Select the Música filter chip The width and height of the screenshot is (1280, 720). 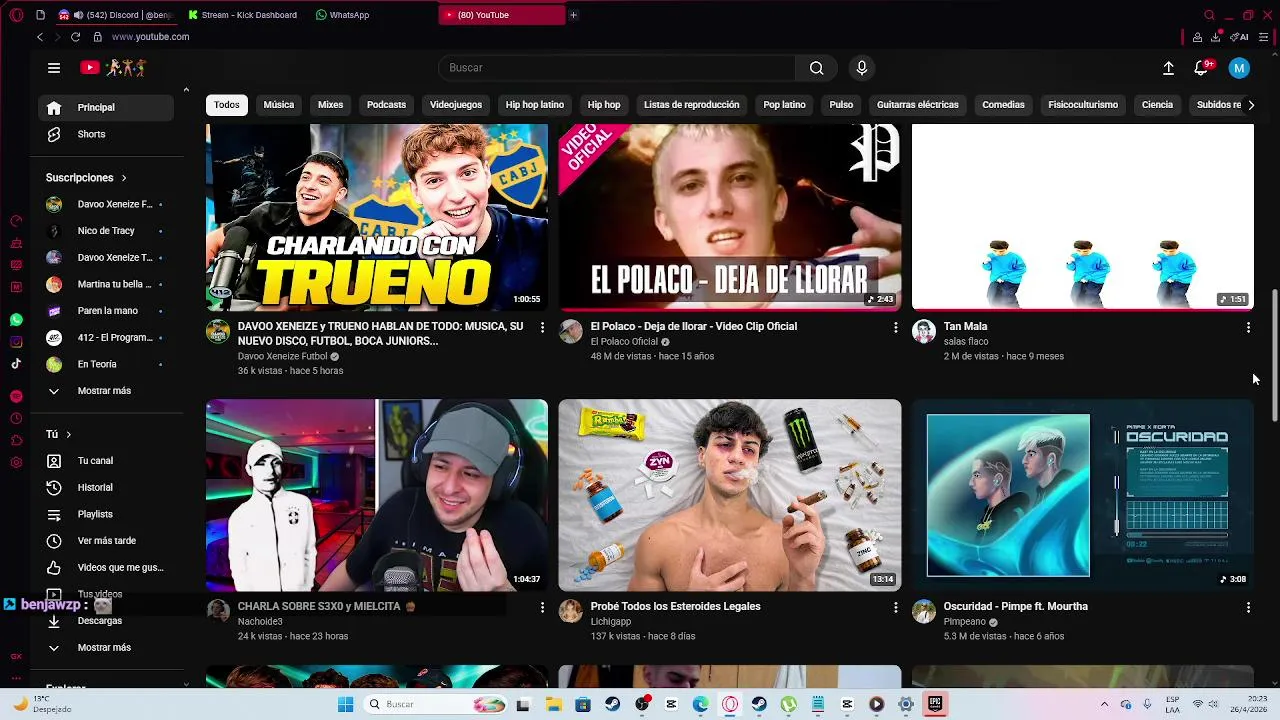(279, 105)
